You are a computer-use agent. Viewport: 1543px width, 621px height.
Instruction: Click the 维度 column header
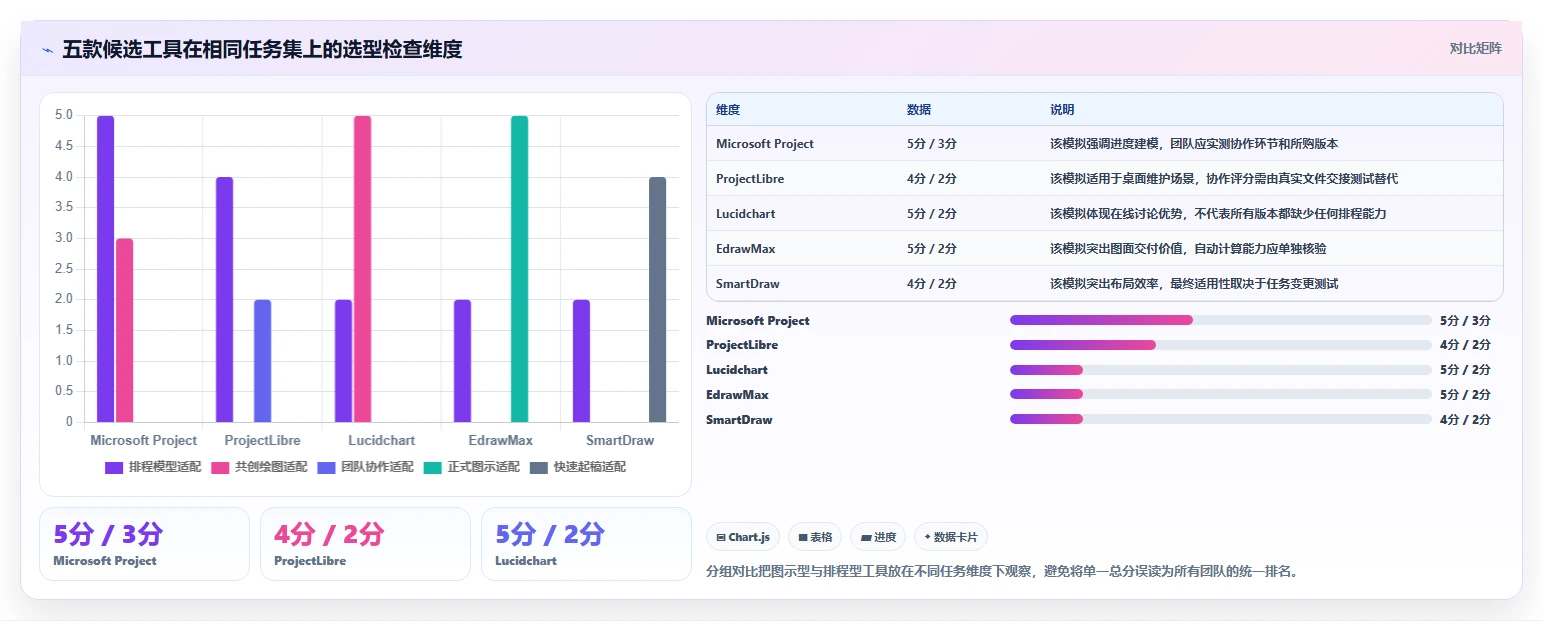[728, 109]
